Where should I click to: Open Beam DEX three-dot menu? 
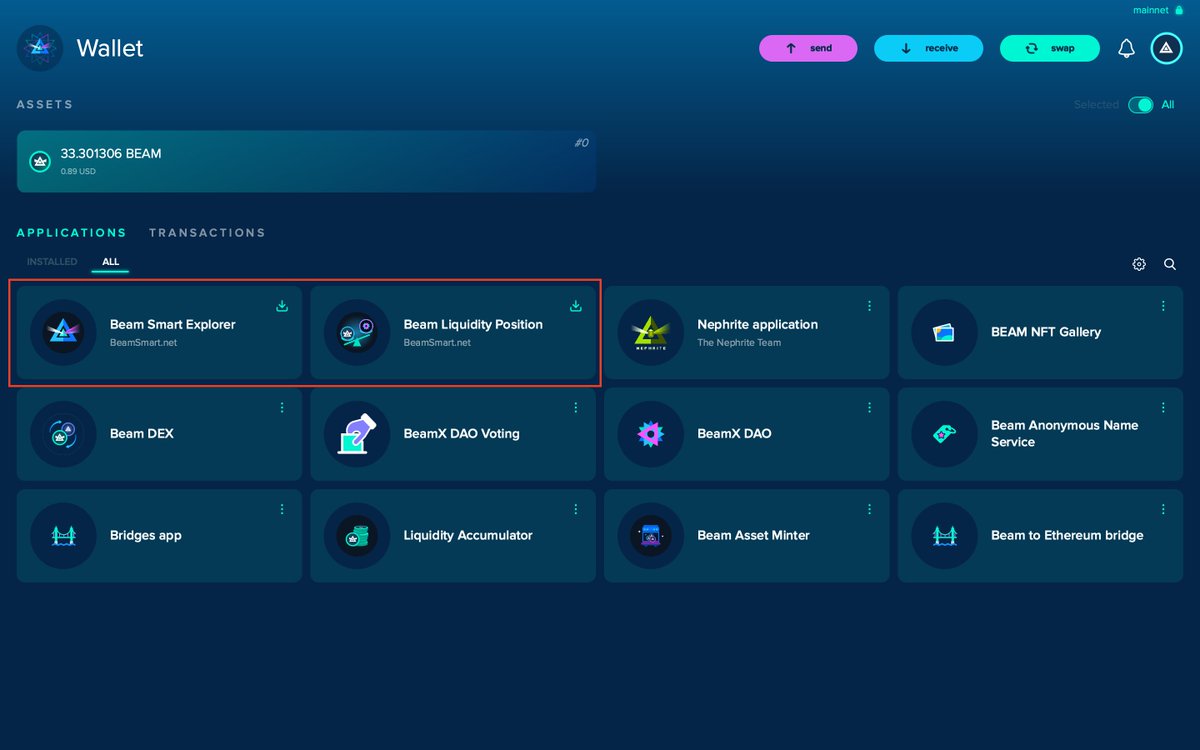[x=282, y=408]
